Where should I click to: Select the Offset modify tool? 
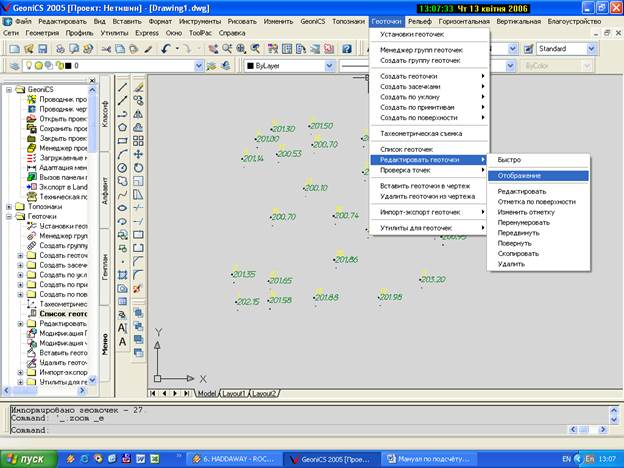coord(138,127)
